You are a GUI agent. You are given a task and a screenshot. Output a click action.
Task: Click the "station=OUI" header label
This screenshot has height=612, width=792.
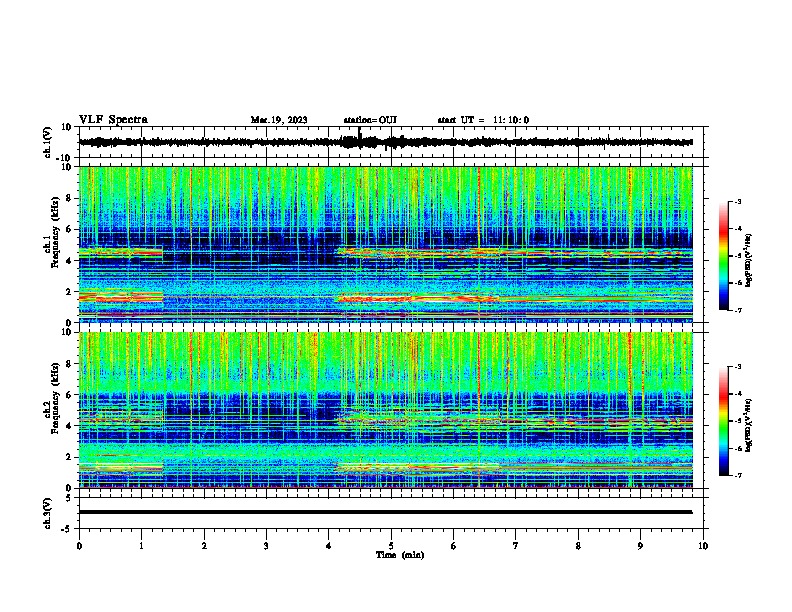370,120
